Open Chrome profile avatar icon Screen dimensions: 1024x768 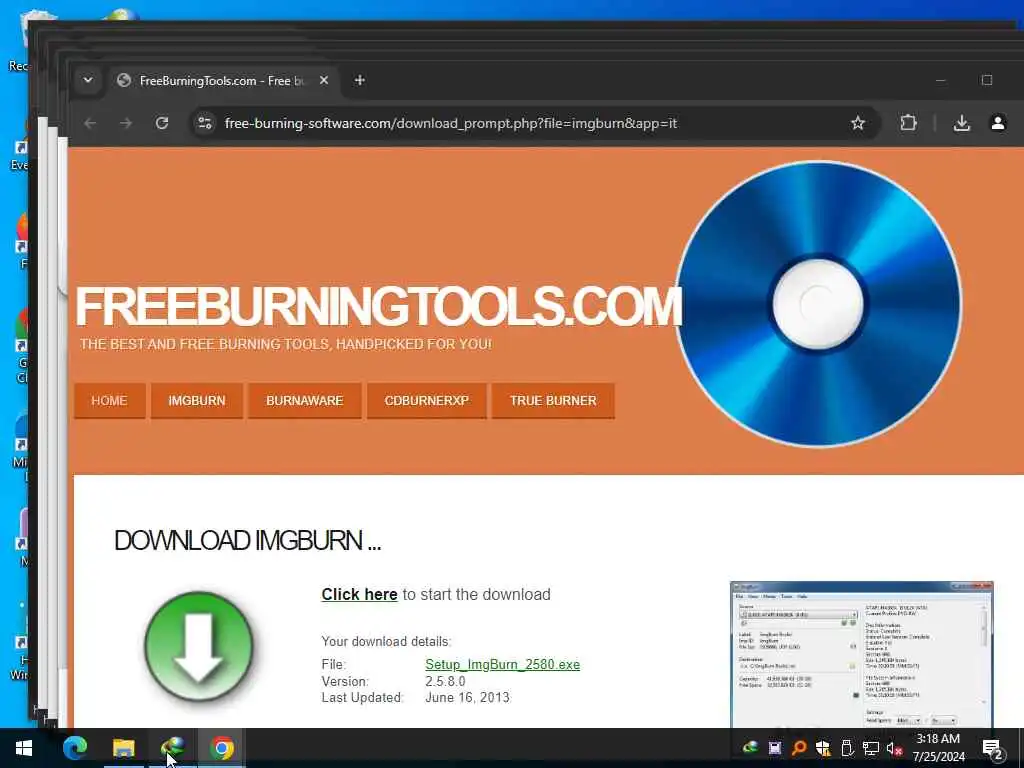click(x=997, y=123)
